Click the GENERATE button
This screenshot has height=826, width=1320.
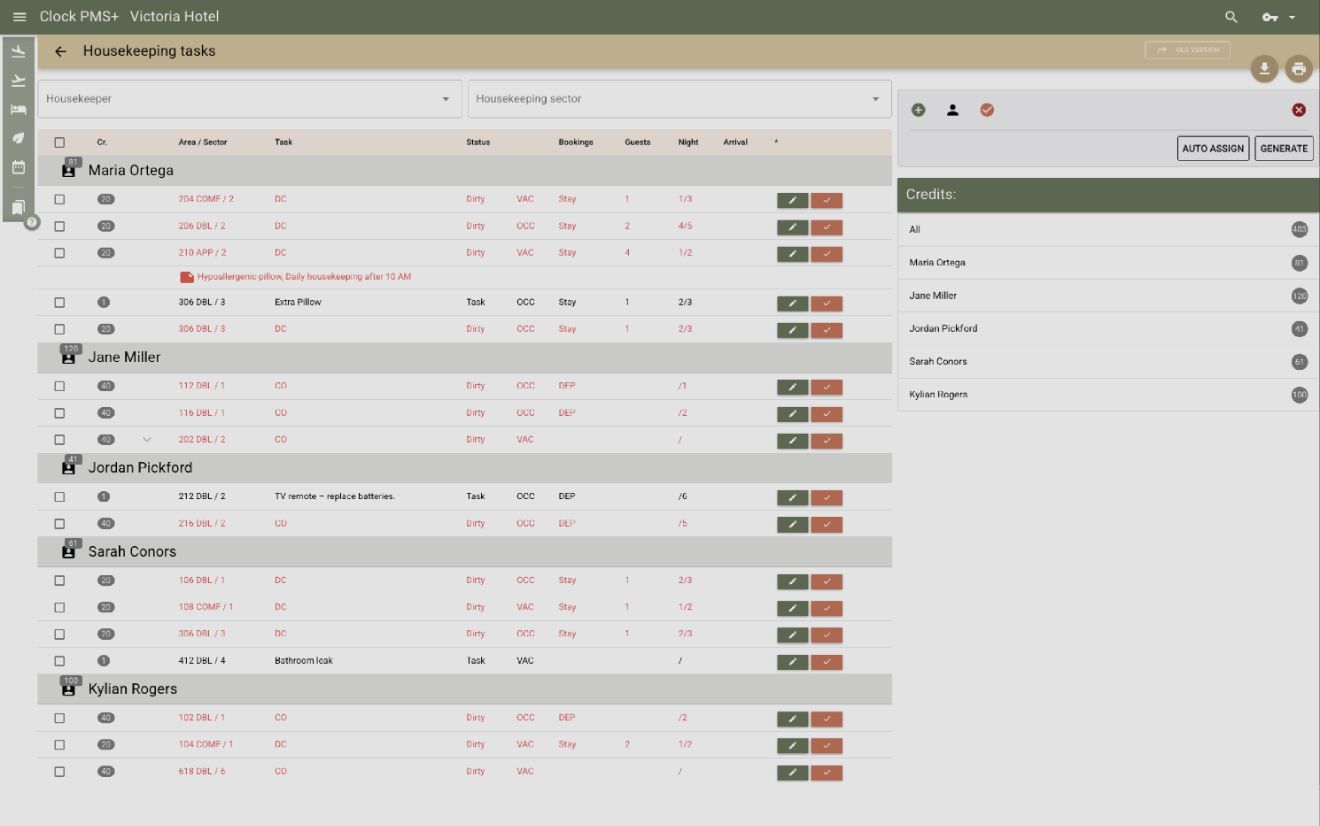click(1283, 148)
